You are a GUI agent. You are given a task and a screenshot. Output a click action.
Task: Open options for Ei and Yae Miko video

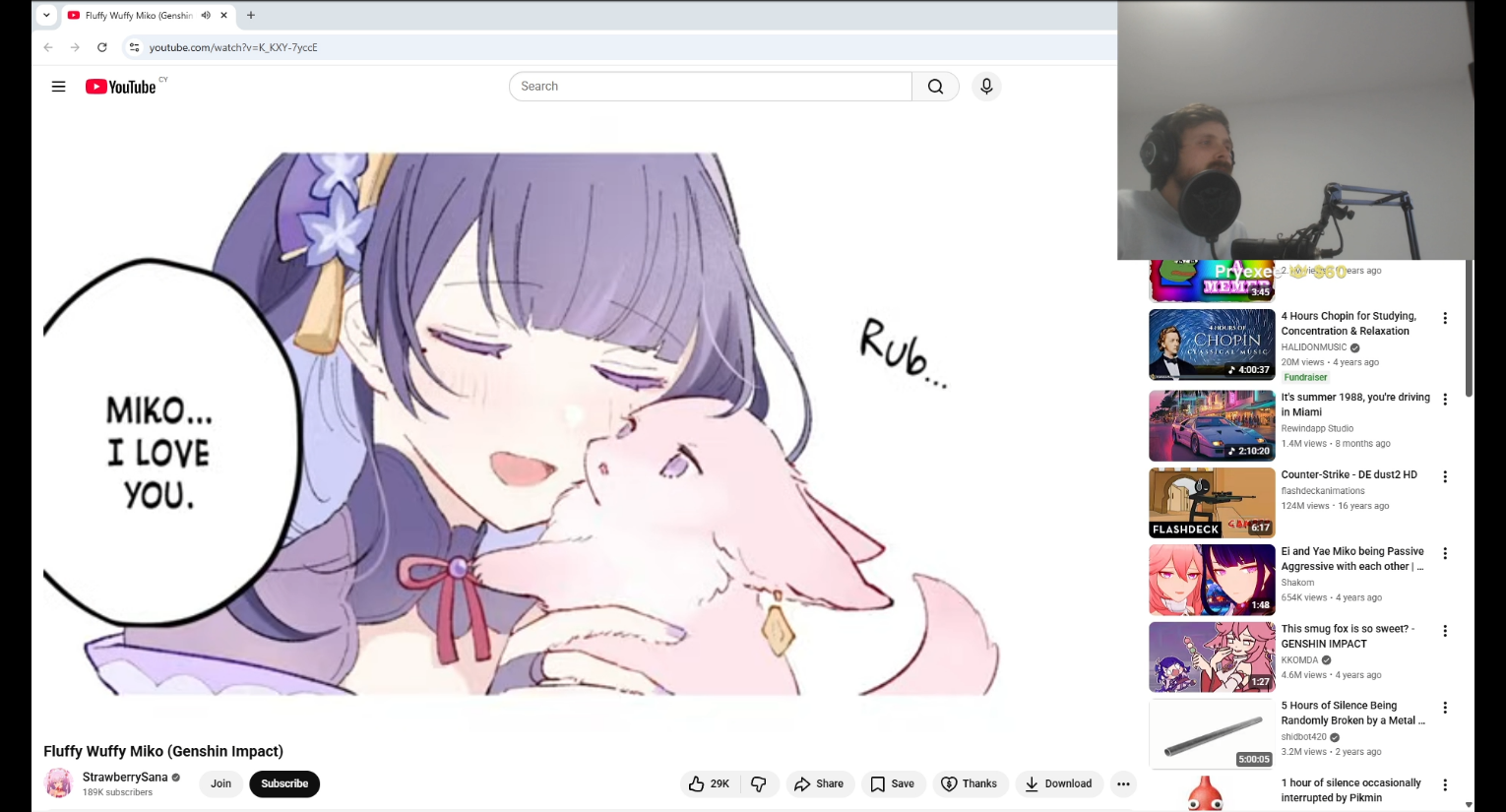tap(1445, 554)
